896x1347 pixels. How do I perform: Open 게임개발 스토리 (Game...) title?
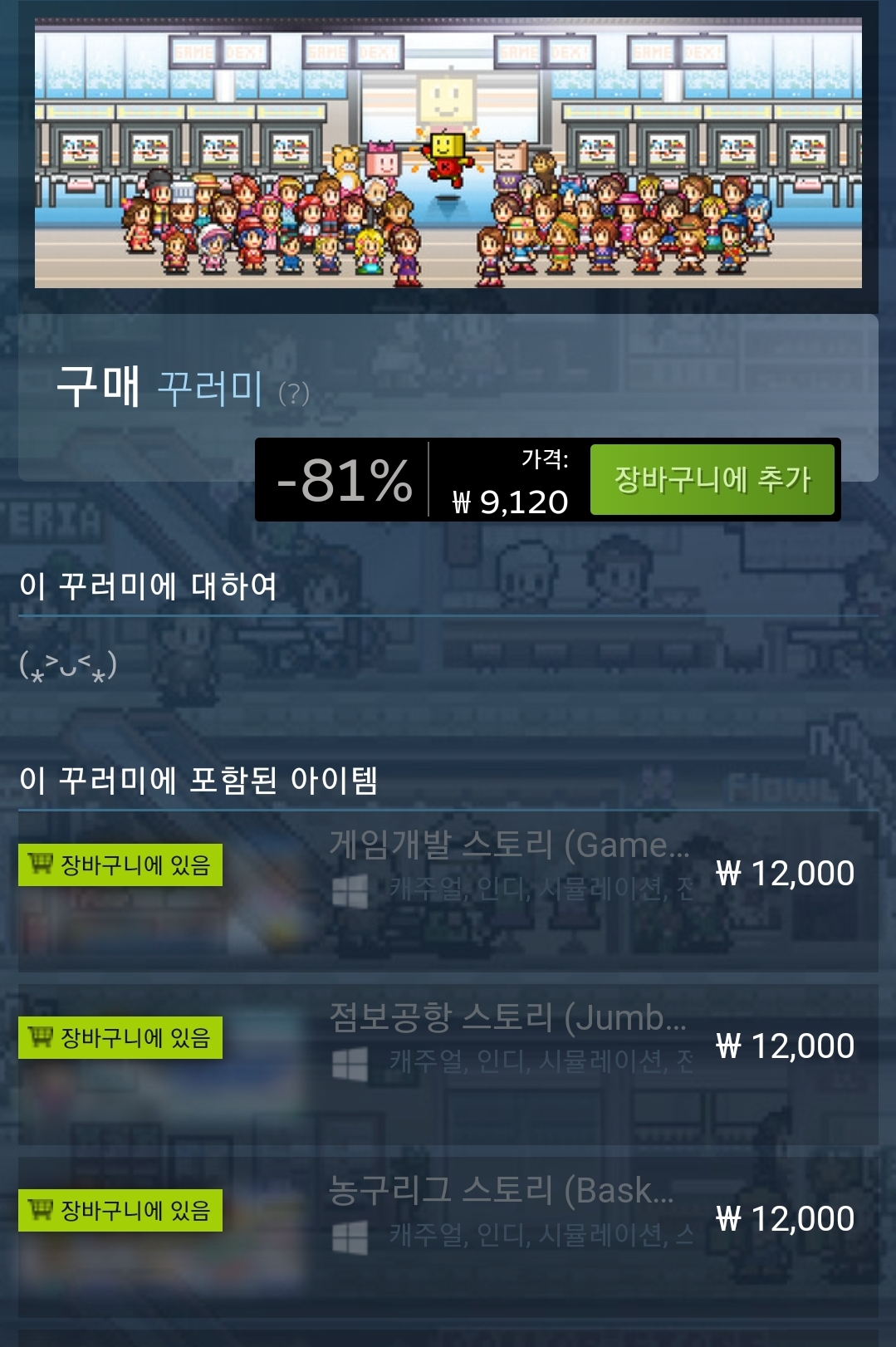coord(510,845)
